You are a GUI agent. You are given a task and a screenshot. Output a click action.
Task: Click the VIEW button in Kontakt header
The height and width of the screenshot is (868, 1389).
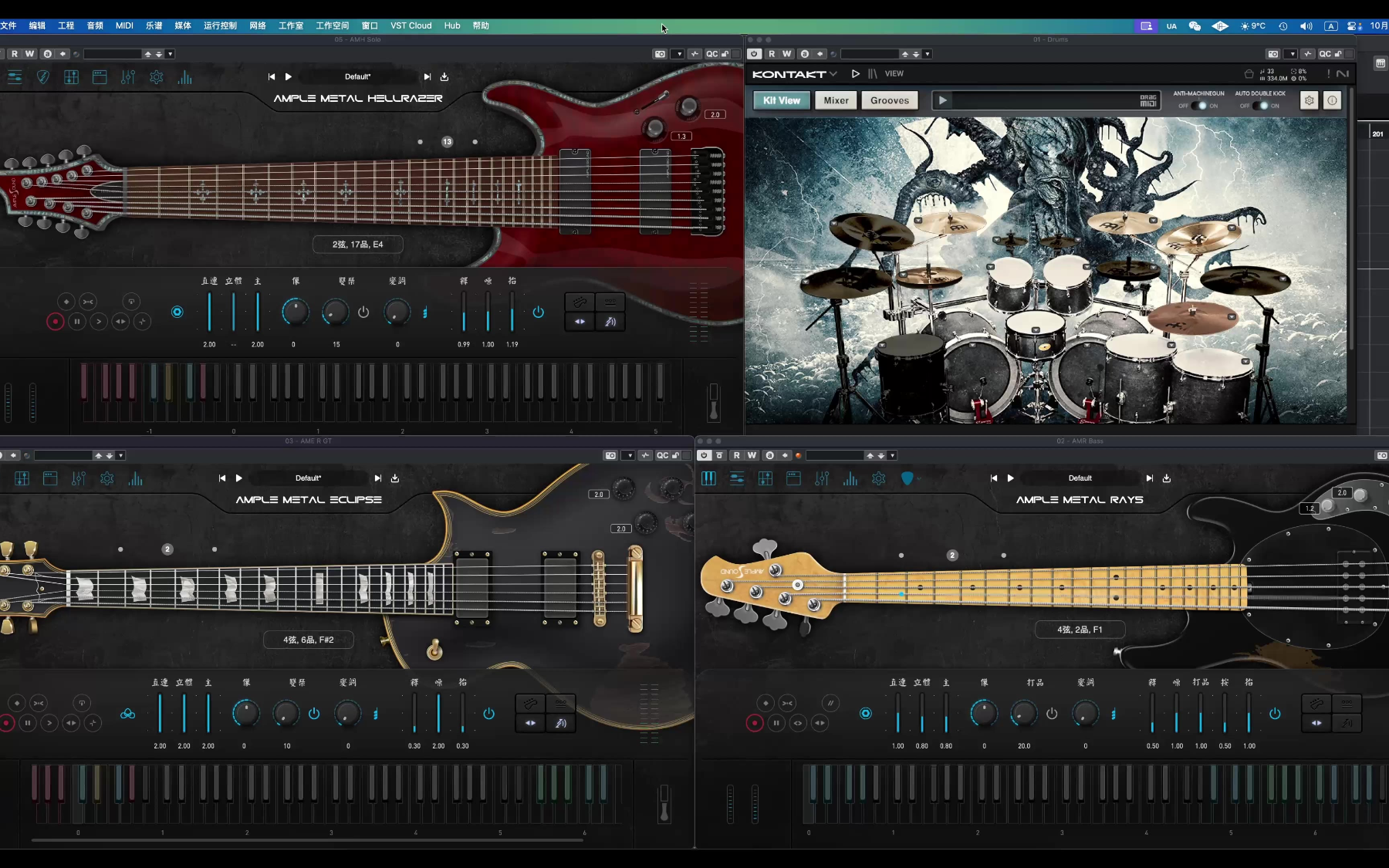[x=894, y=74]
